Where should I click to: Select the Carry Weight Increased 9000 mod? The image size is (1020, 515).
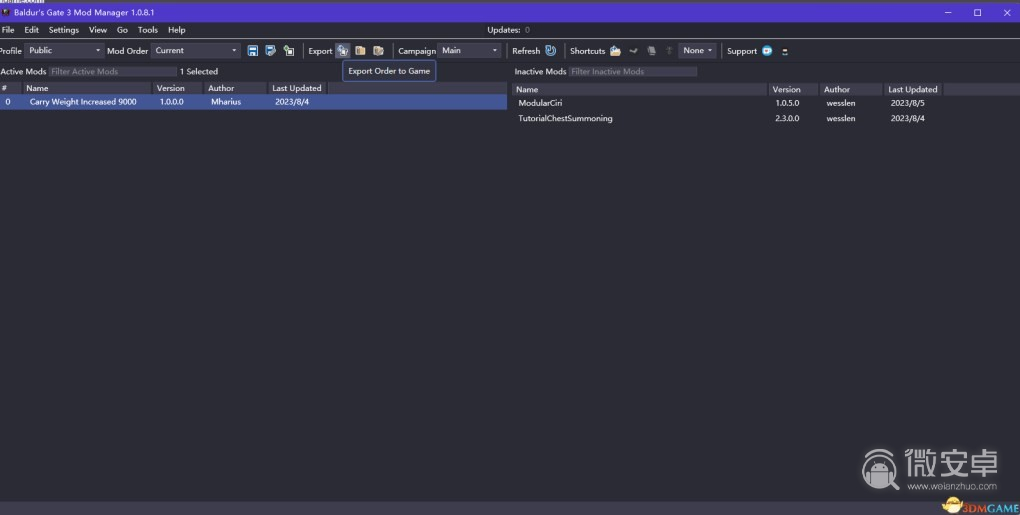[x=83, y=102]
